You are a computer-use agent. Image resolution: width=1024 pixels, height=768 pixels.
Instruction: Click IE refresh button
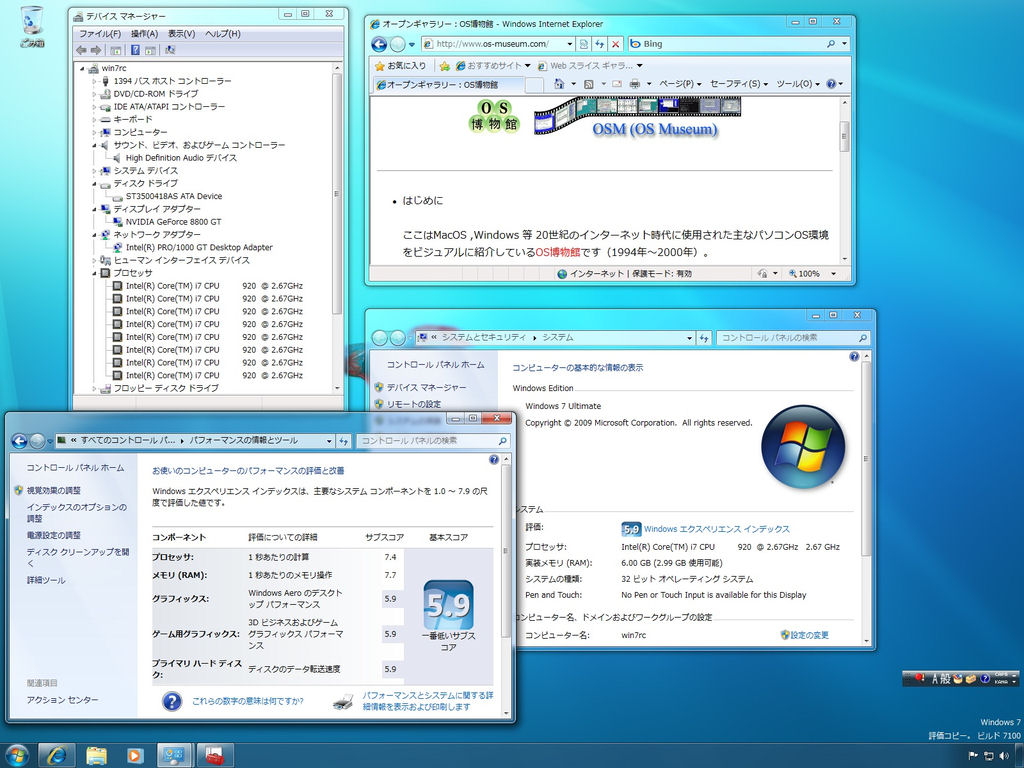(x=599, y=44)
